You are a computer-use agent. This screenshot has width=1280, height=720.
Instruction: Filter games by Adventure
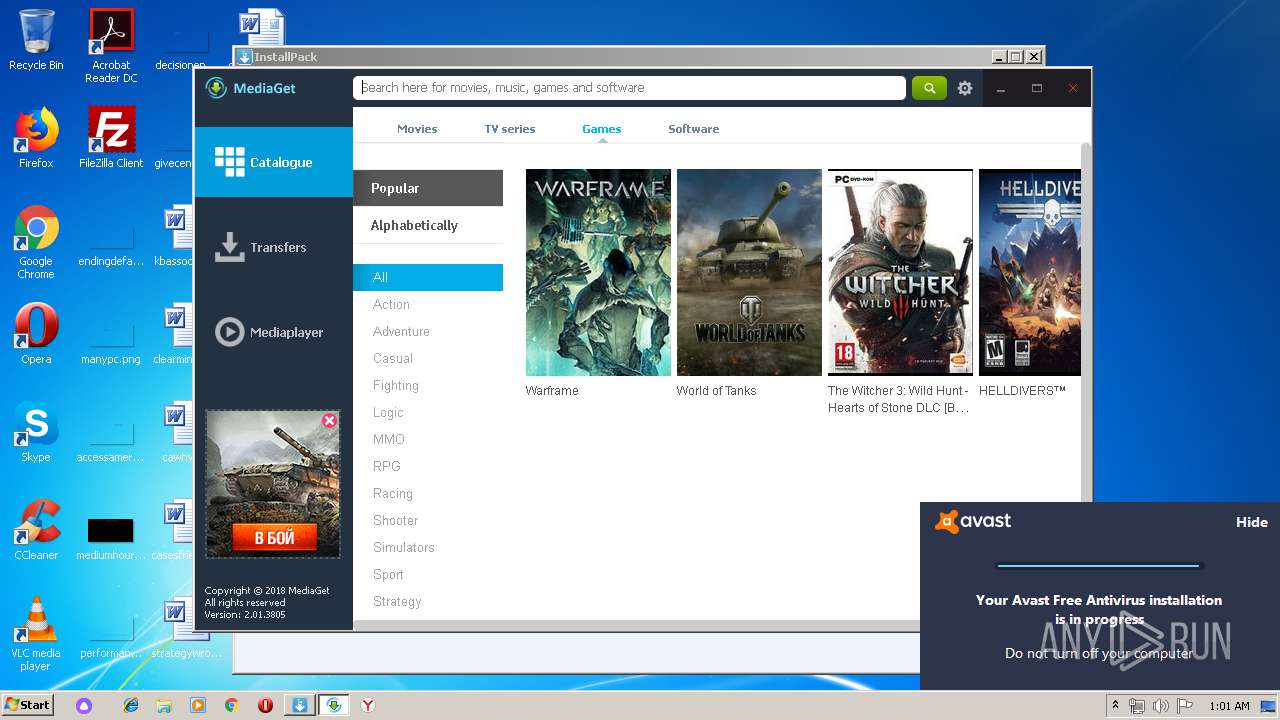point(401,331)
